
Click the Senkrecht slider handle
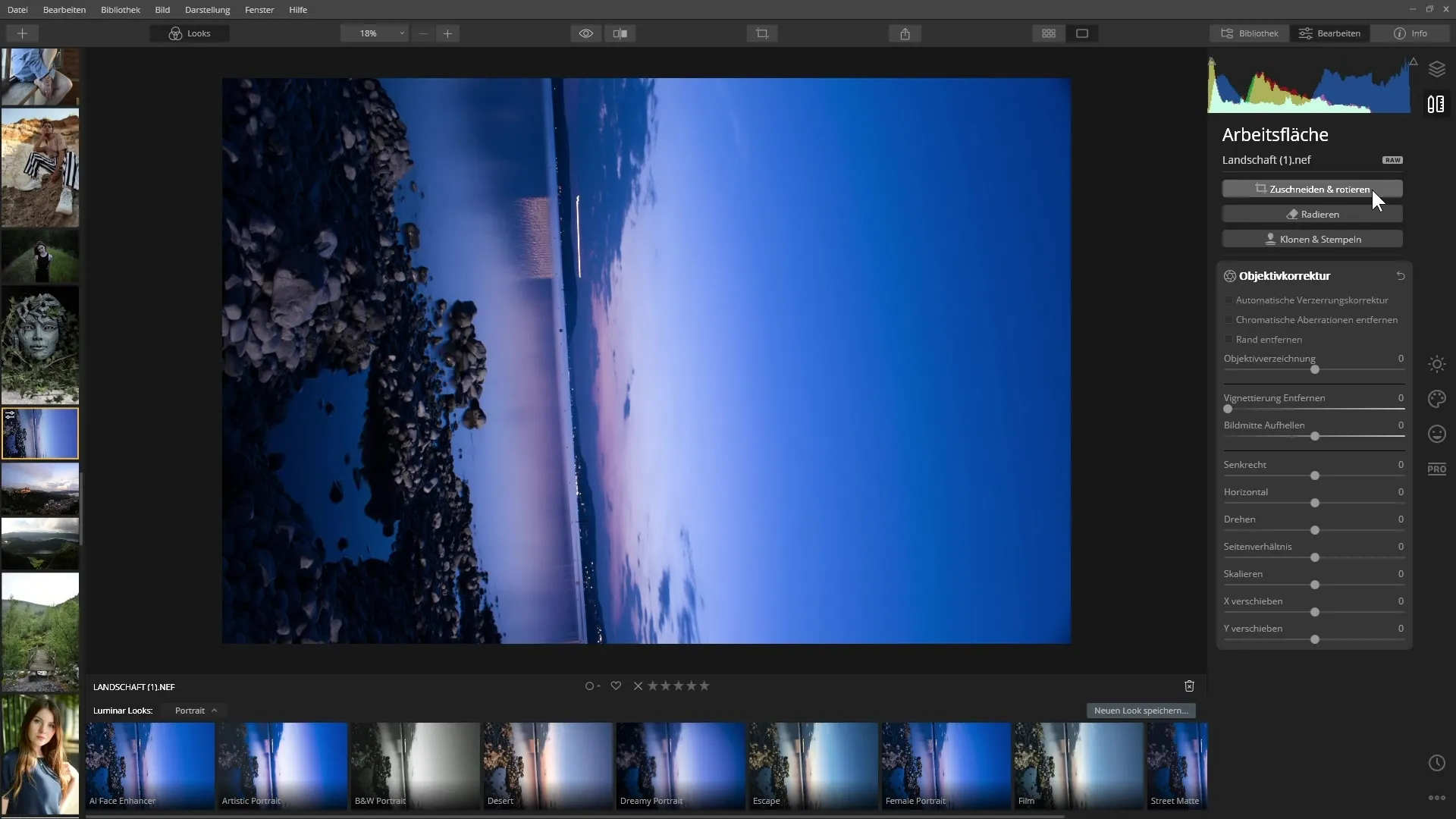(1315, 475)
